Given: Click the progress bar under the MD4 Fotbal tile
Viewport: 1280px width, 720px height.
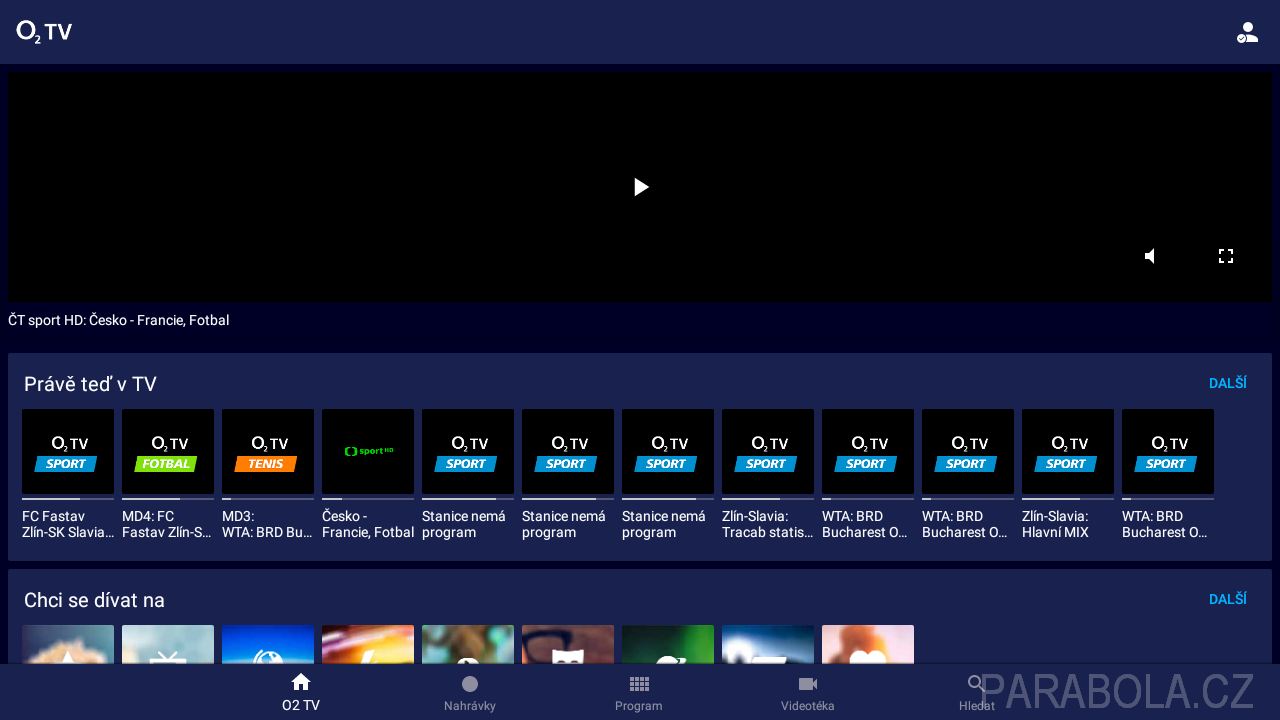Looking at the screenshot, I should pyautogui.click(x=168, y=498).
